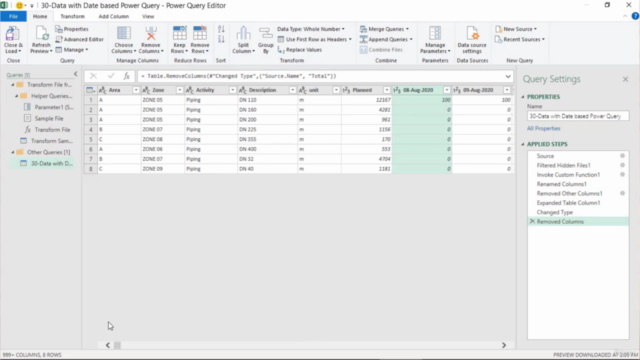Screen dimensions: 640x360
Task: Click the Split Column icon
Action: pyautogui.click(x=243, y=34)
